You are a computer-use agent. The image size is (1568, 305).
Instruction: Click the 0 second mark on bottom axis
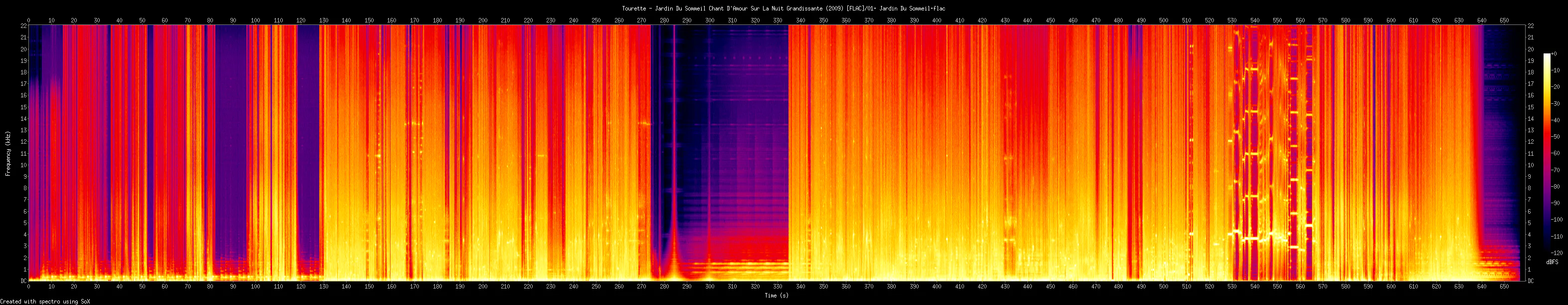[x=28, y=286]
